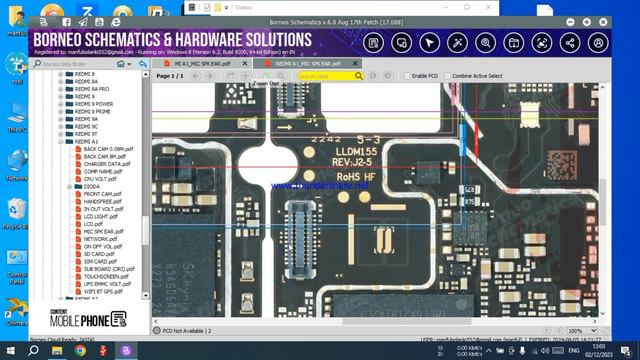Open dropdown arrow next to home icon
640x360 pixels.
click(129, 64)
